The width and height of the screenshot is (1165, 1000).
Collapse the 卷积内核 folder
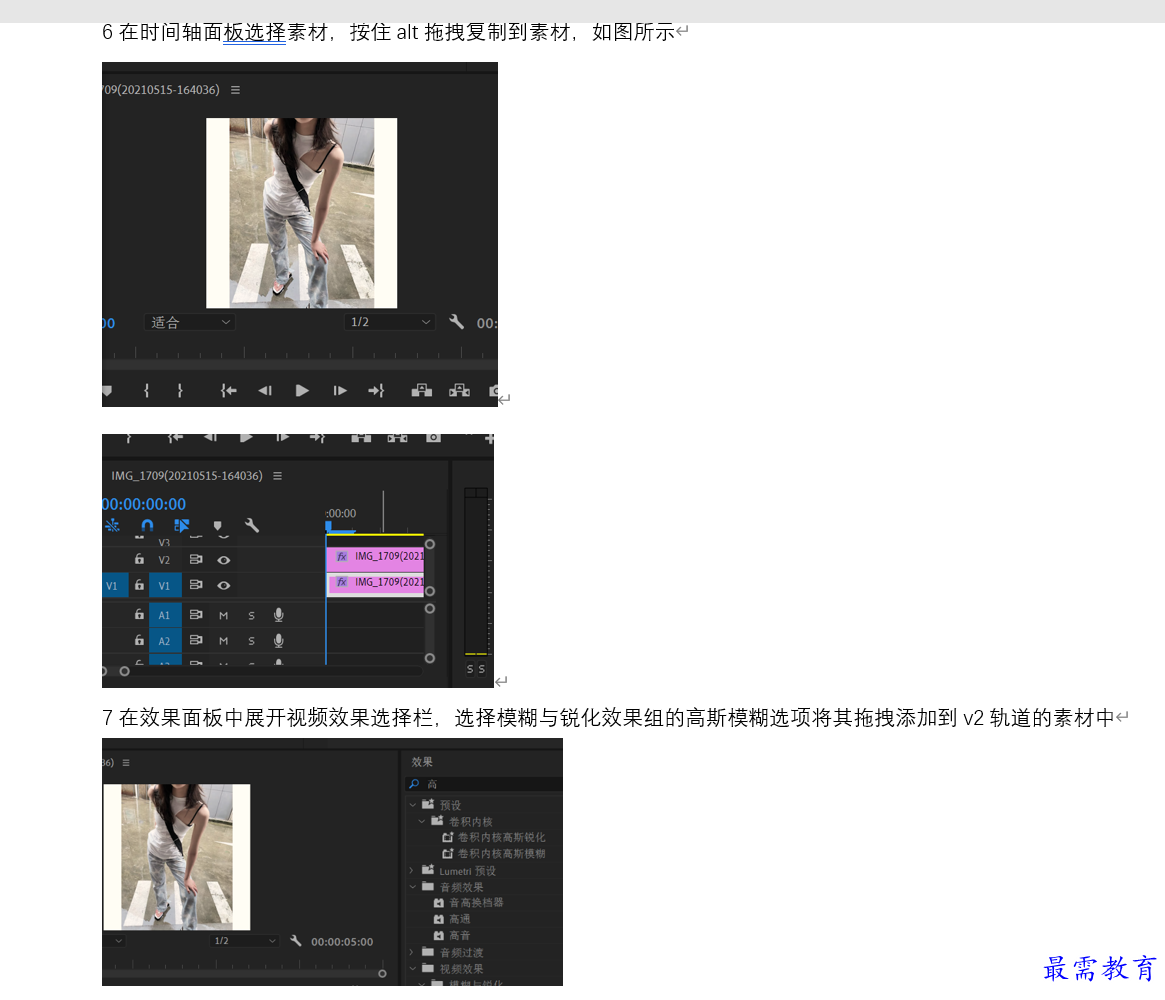pyautogui.click(x=422, y=821)
